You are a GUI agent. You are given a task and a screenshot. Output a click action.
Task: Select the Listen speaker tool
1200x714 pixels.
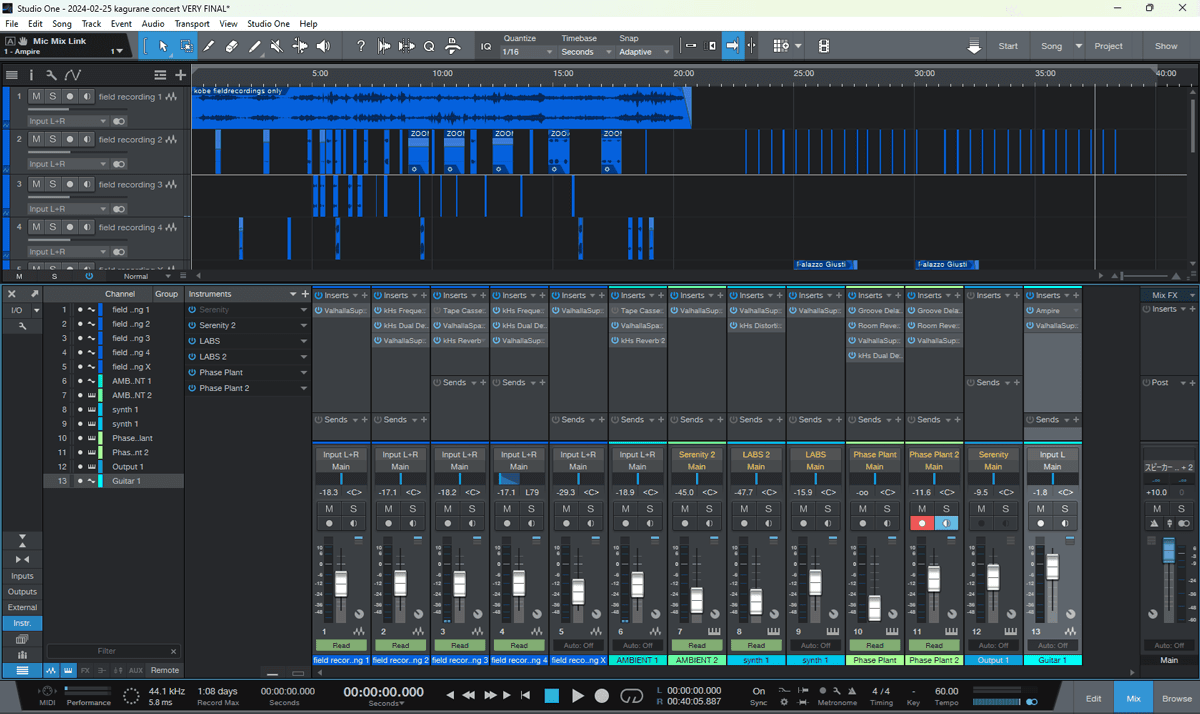click(323, 46)
